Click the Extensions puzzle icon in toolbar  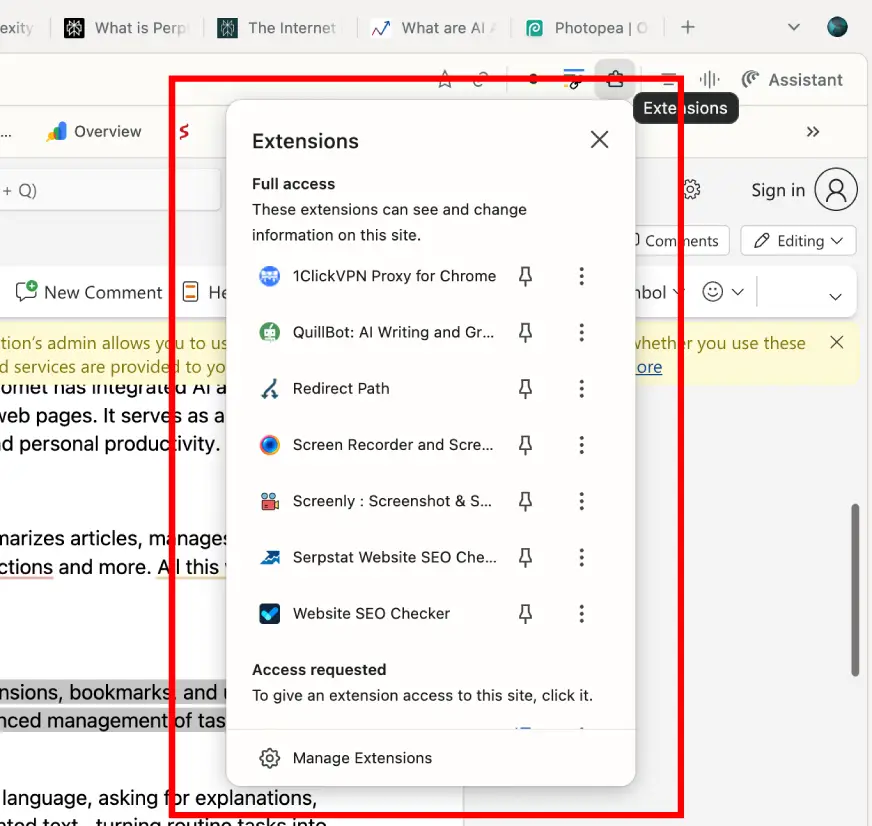point(615,79)
